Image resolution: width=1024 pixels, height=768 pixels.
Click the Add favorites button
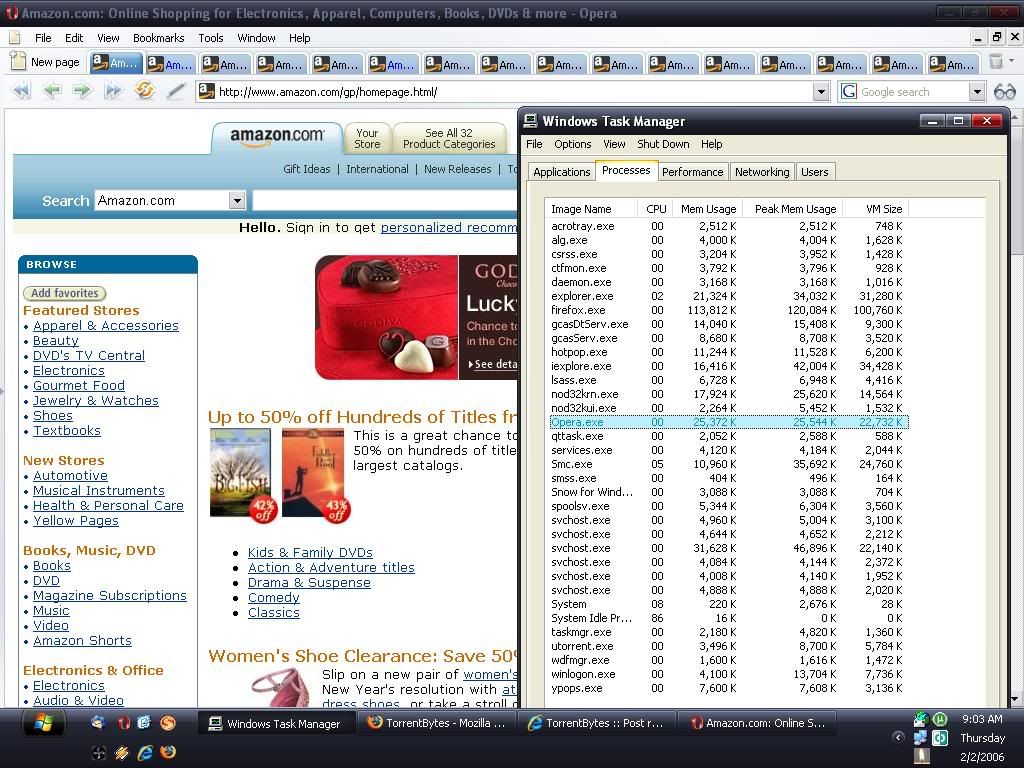(65, 293)
